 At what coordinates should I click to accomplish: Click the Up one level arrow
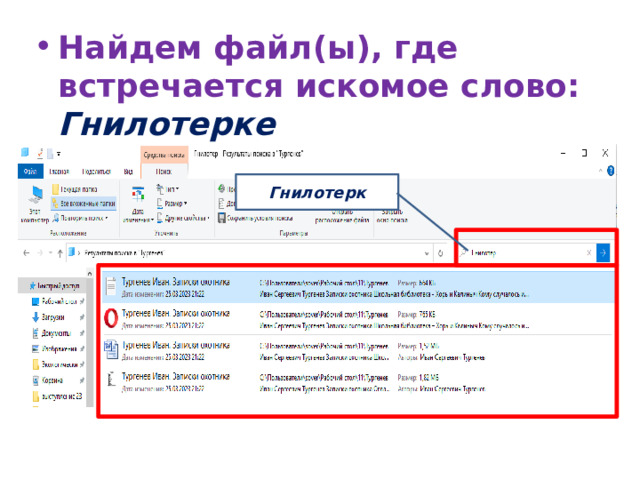click(60, 253)
